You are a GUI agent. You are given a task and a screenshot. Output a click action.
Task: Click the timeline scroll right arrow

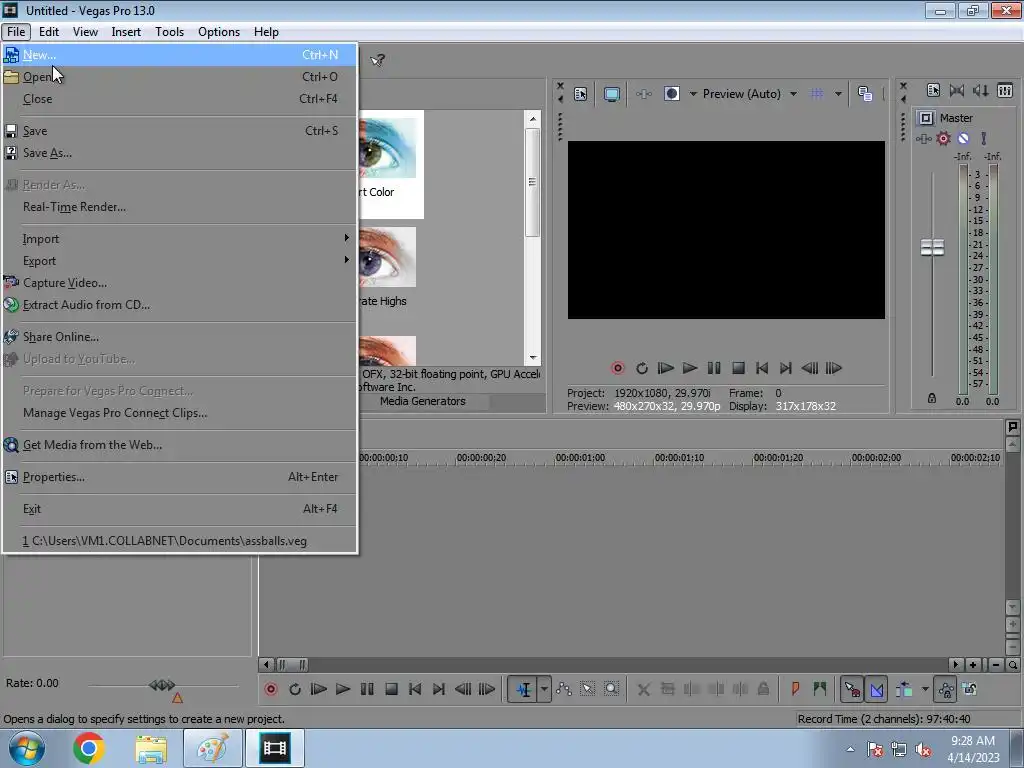pos(956,665)
